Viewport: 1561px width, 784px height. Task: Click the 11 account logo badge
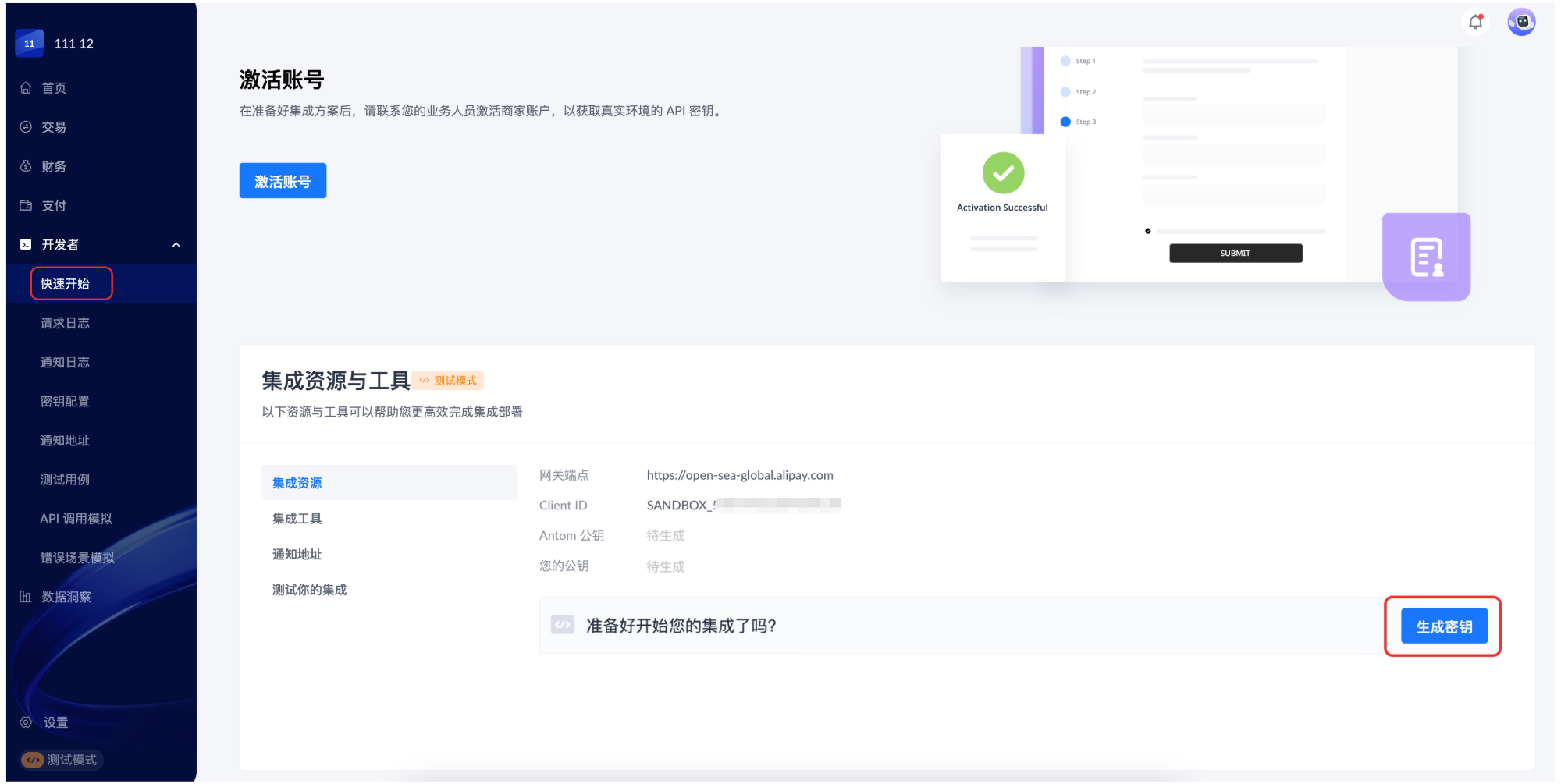tap(29, 44)
